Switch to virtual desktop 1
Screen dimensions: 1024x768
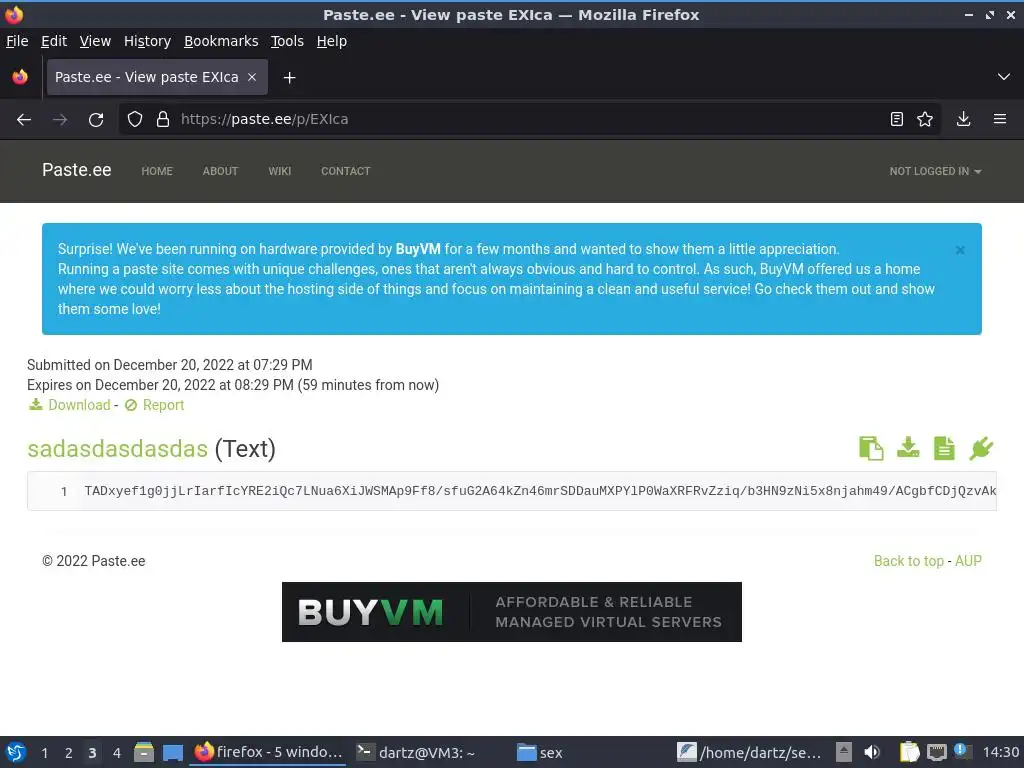[x=44, y=753]
